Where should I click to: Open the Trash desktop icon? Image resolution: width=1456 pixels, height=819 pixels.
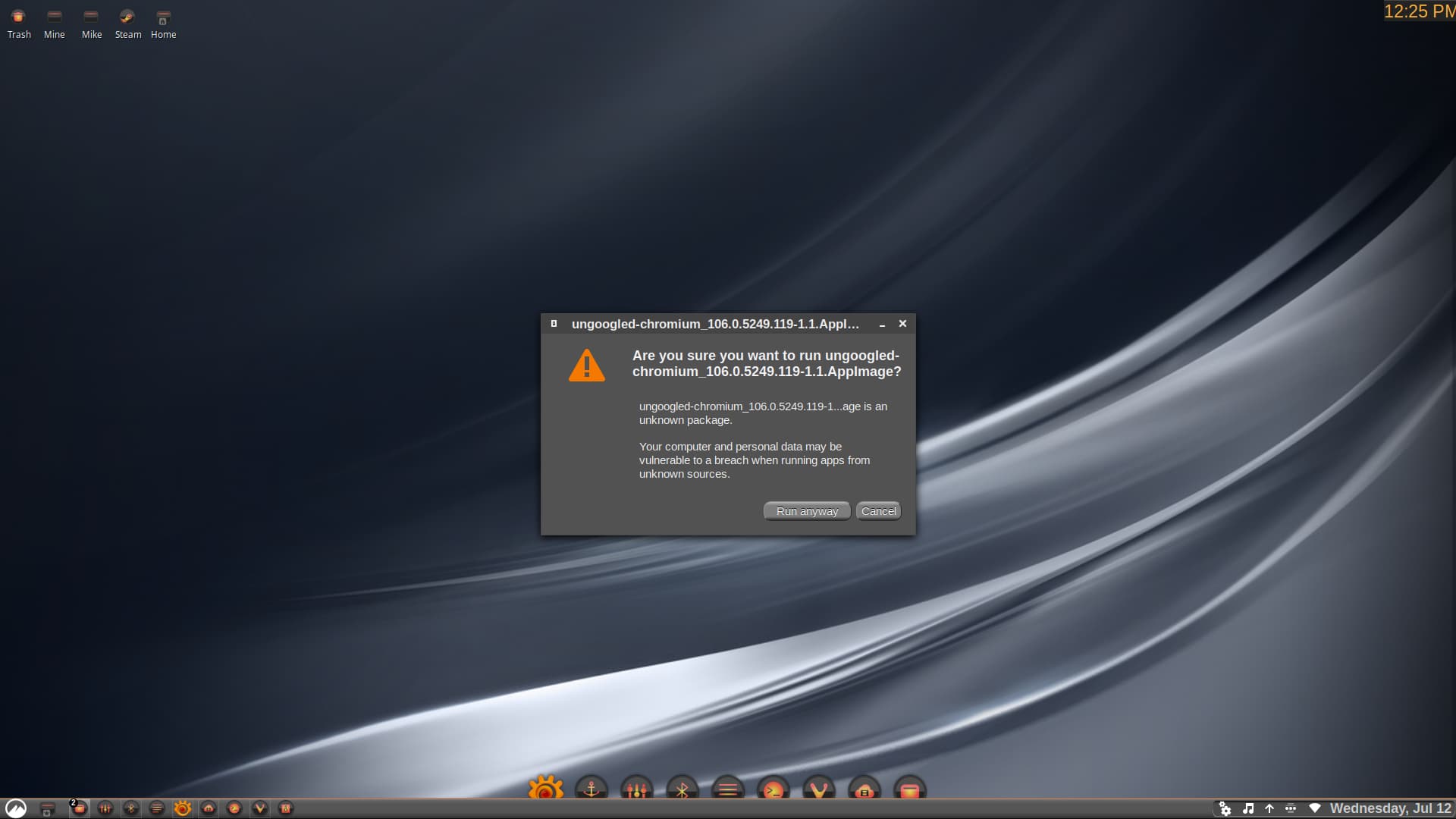tap(19, 24)
